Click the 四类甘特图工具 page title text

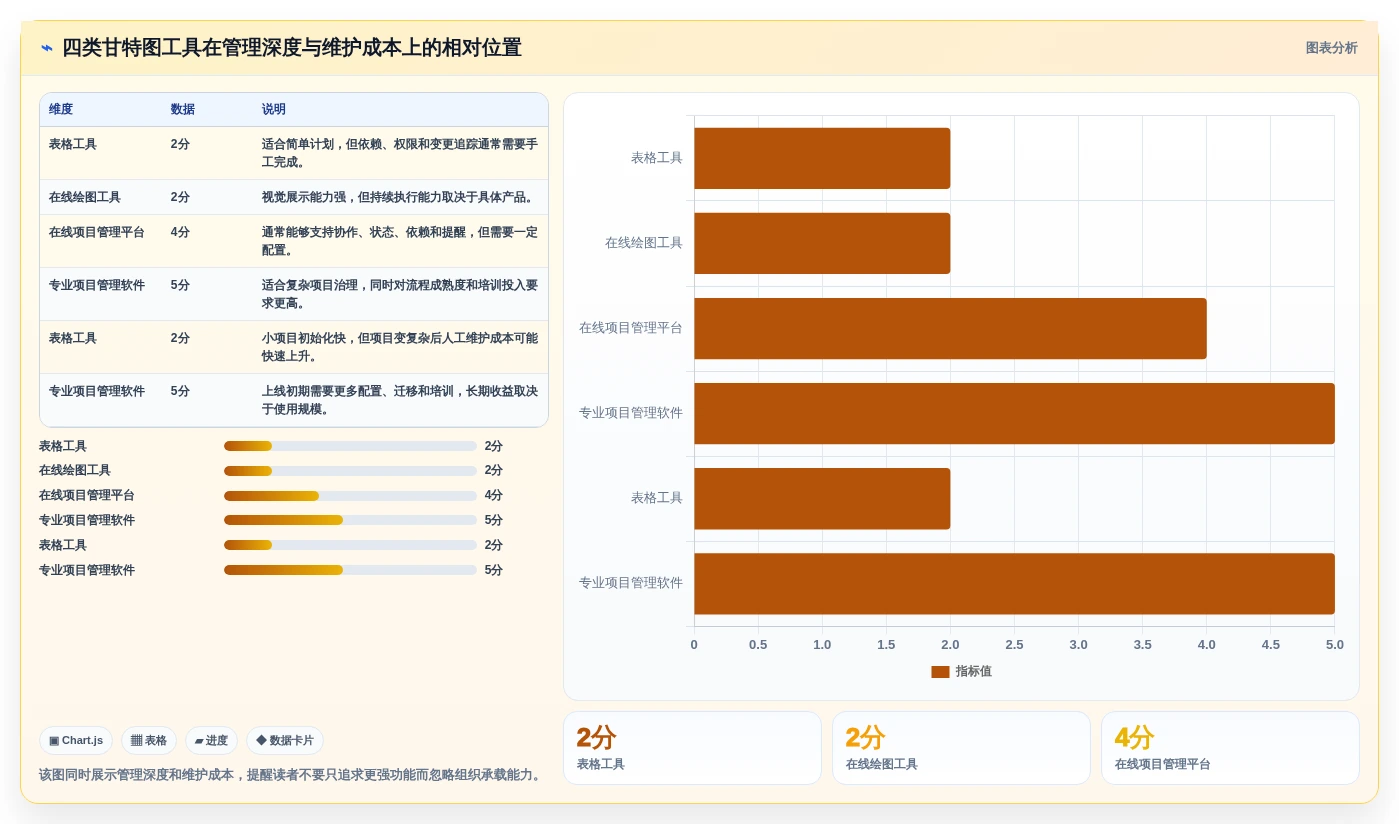(x=292, y=48)
